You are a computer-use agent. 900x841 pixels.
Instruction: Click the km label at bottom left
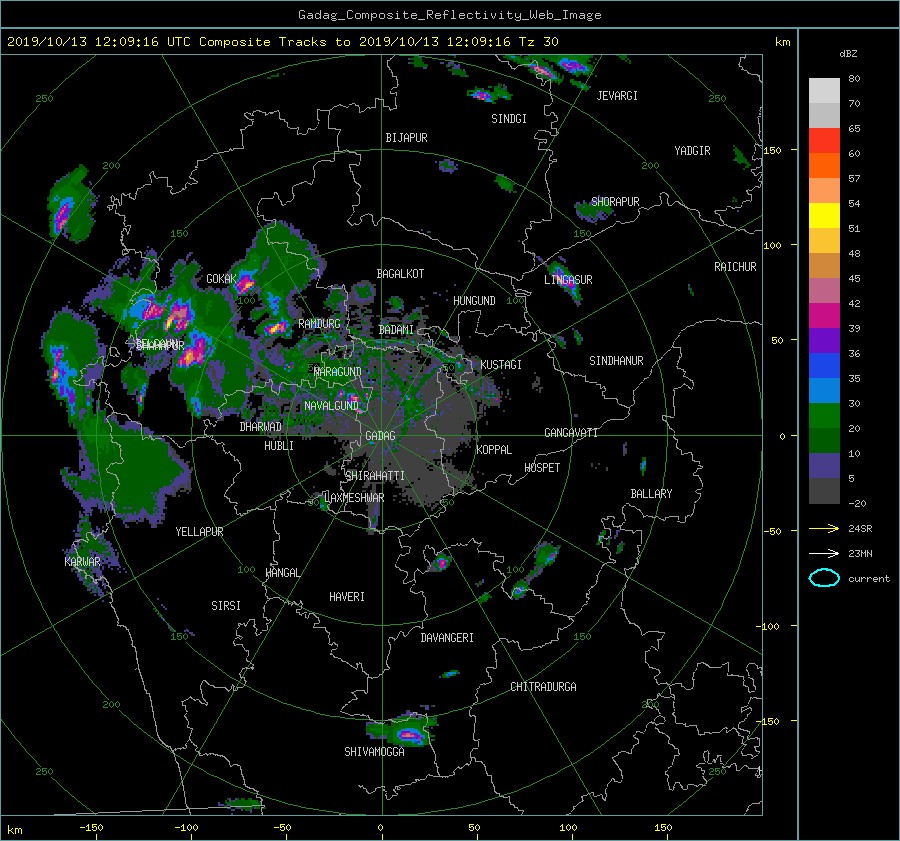[x=14, y=830]
